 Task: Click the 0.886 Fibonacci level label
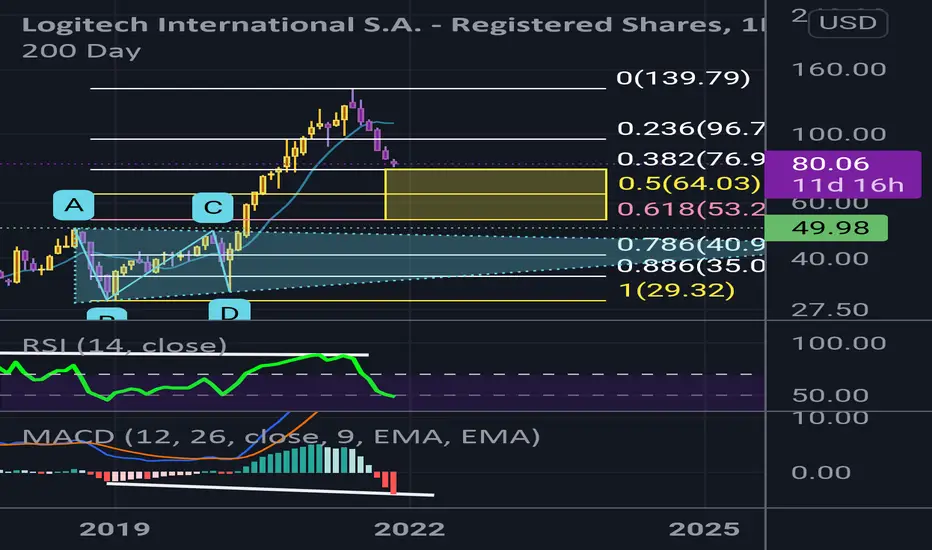point(691,265)
